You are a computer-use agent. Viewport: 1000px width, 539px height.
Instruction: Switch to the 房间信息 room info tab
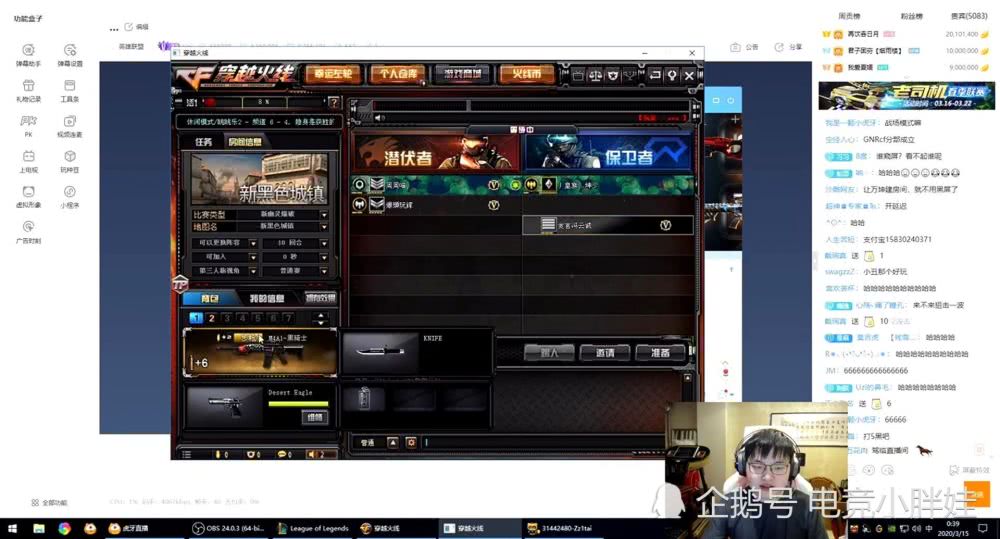(x=245, y=142)
